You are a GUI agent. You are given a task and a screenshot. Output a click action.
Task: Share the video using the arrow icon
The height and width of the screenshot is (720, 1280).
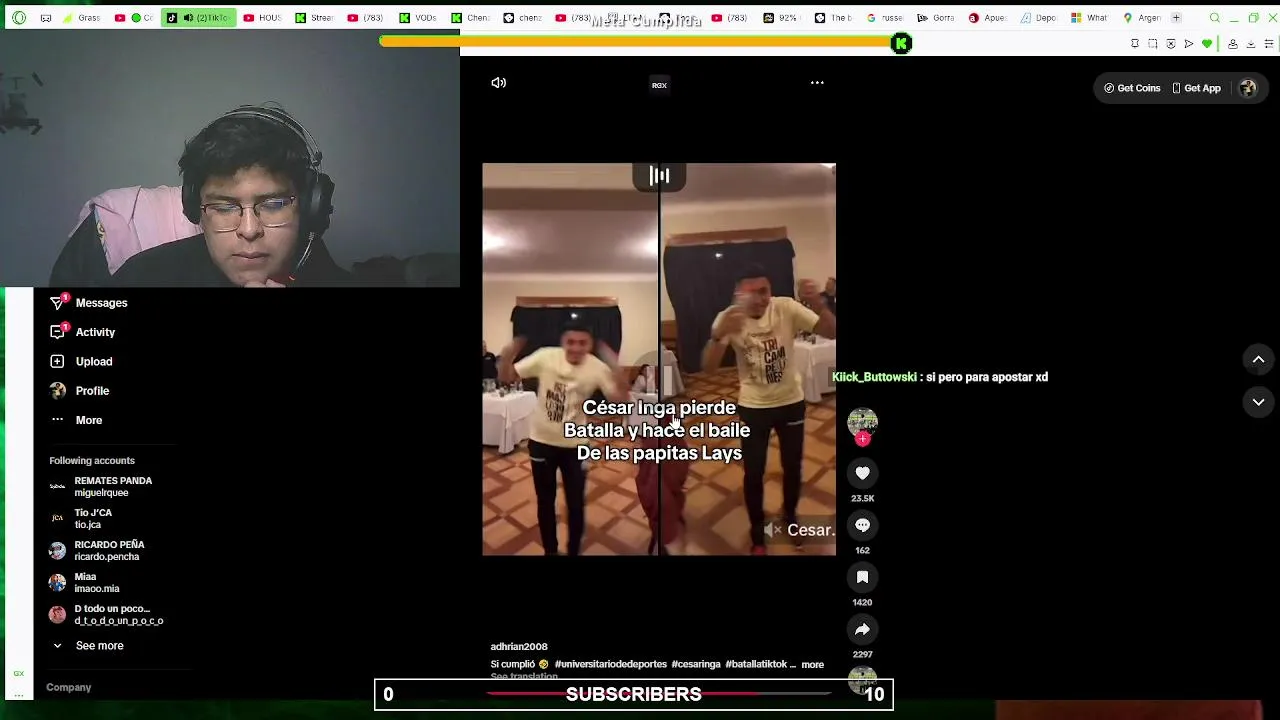coord(862,629)
